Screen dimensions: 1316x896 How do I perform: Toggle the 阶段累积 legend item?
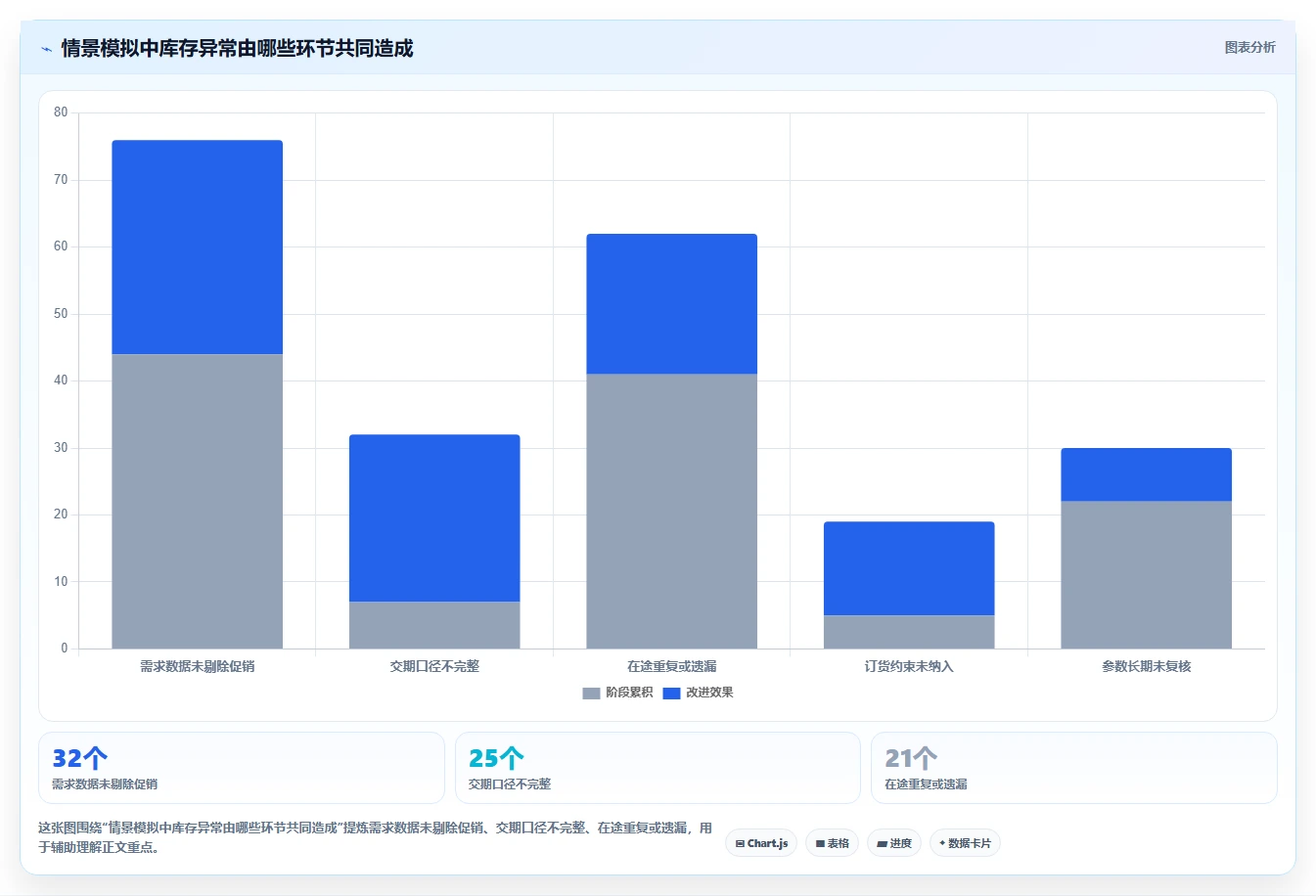point(617,693)
